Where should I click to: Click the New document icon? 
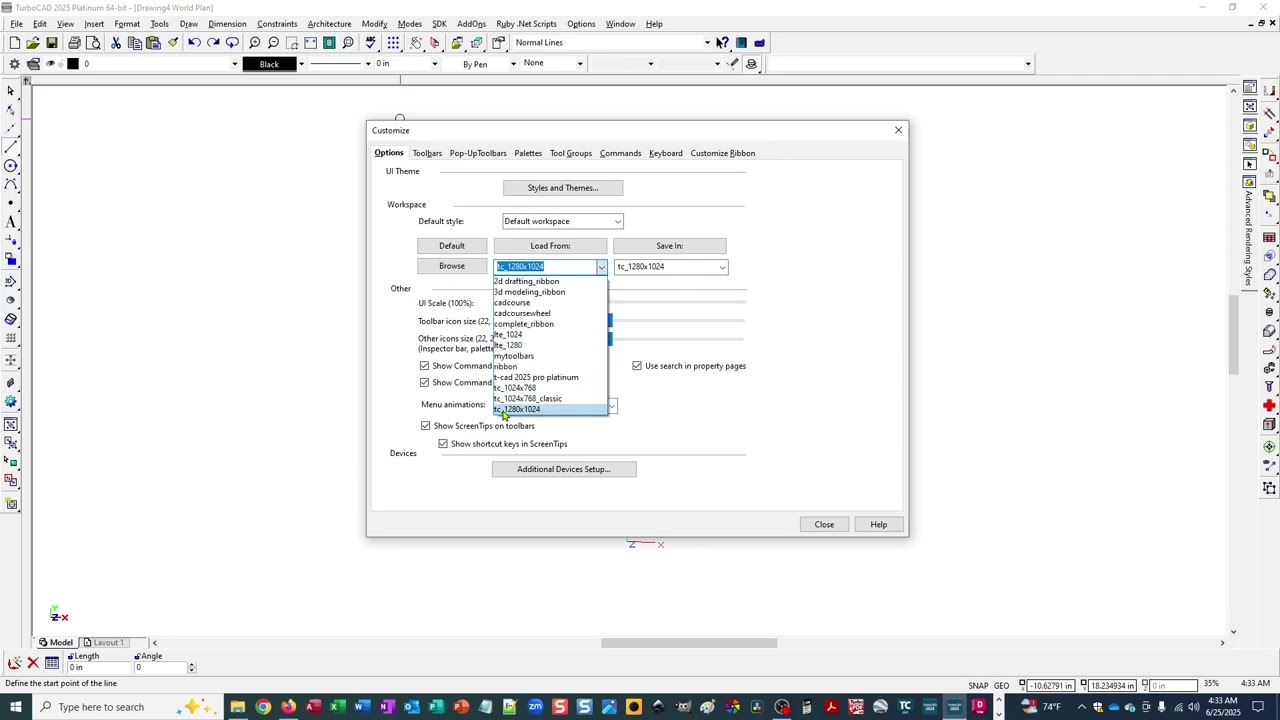(x=14, y=43)
